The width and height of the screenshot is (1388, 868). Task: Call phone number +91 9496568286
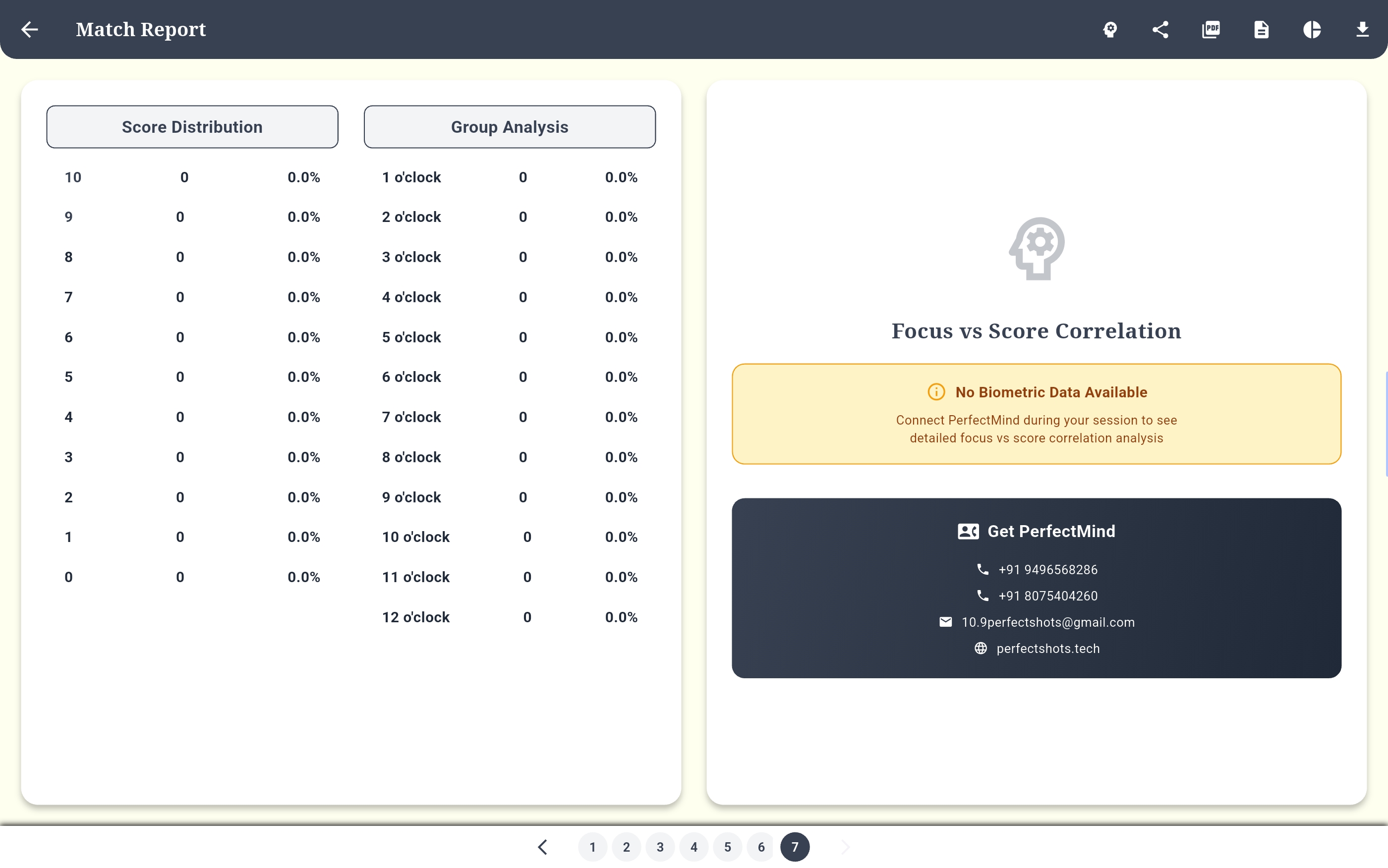tap(1047, 569)
